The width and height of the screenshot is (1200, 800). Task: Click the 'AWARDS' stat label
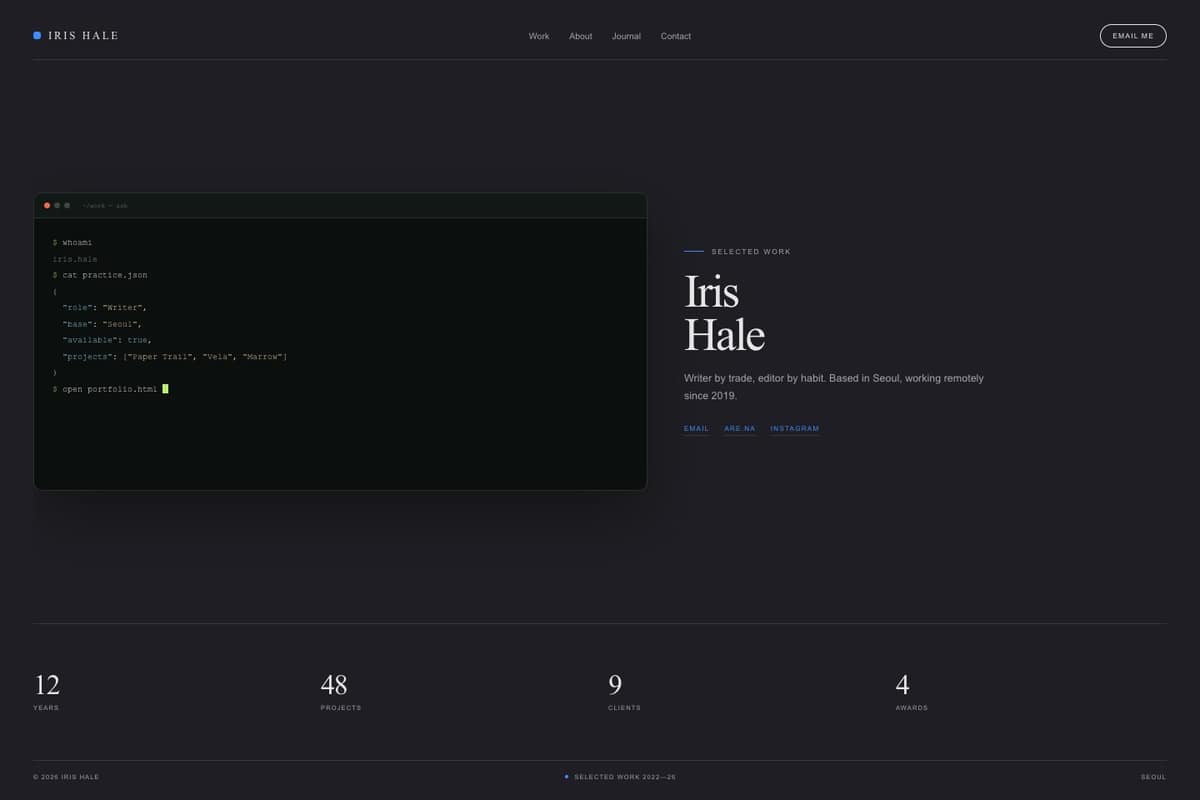click(911, 708)
